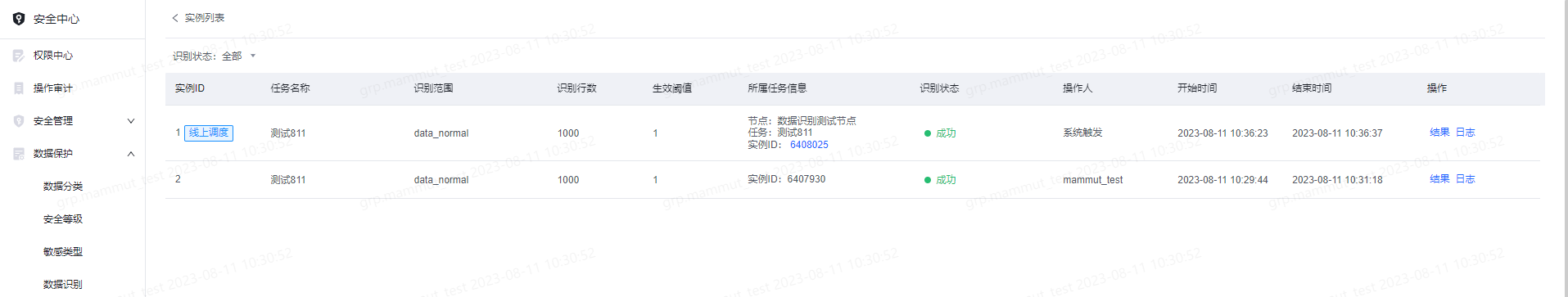Viewport: 1568px width, 297px height.
Task: Expand the 安全管理 menu chevron
Action: [131, 121]
